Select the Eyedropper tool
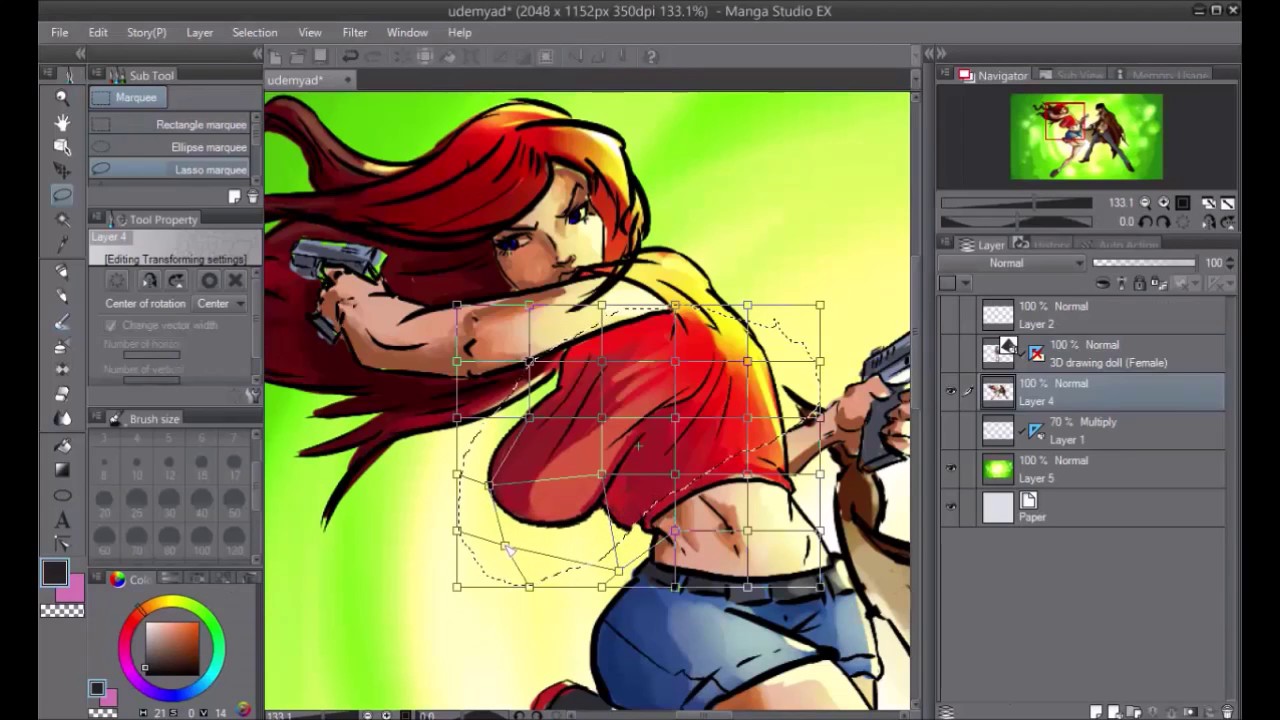Image resolution: width=1280 pixels, height=720 pixels. click(x=62, y=244)
